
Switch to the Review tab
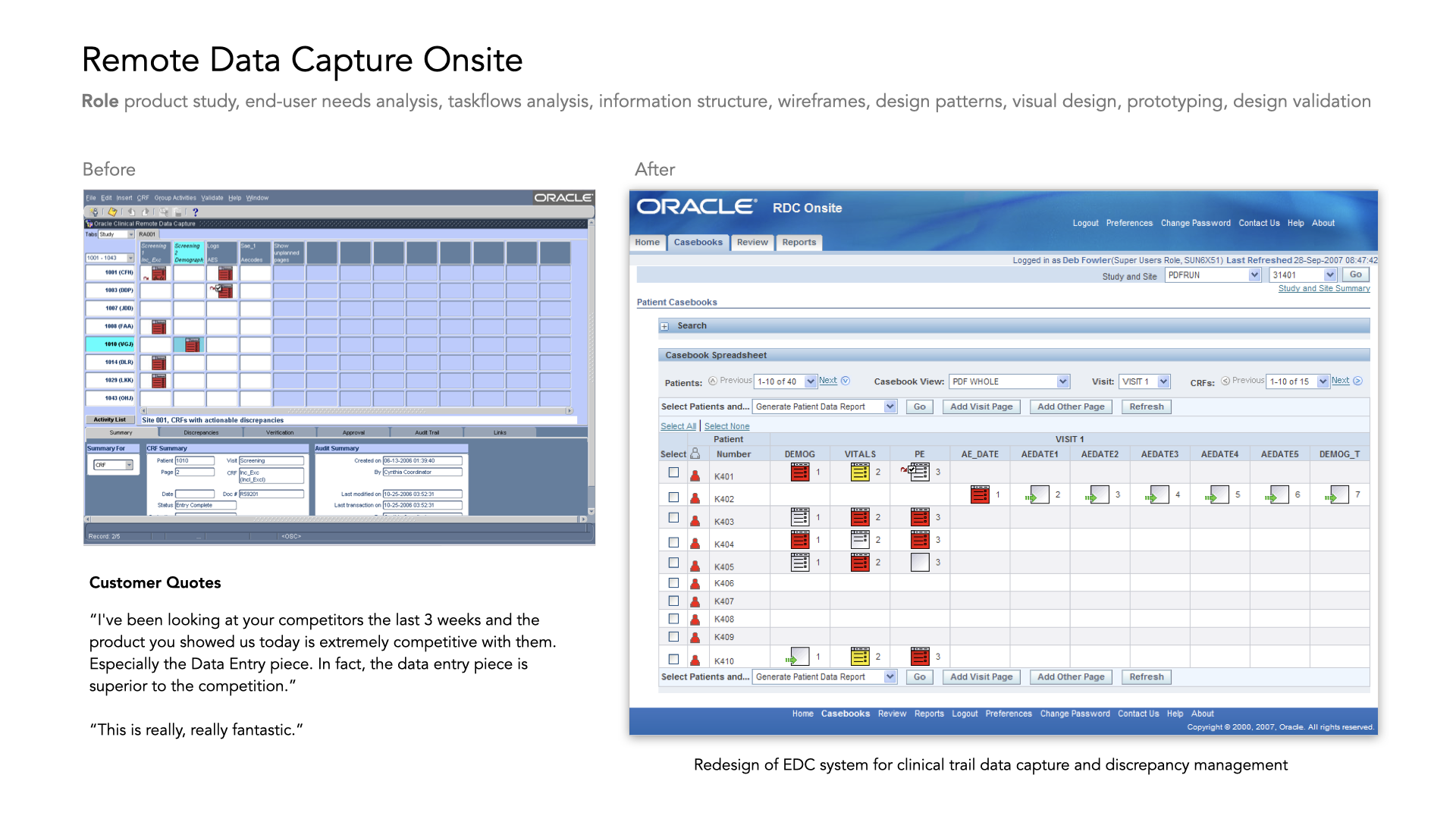752,243
